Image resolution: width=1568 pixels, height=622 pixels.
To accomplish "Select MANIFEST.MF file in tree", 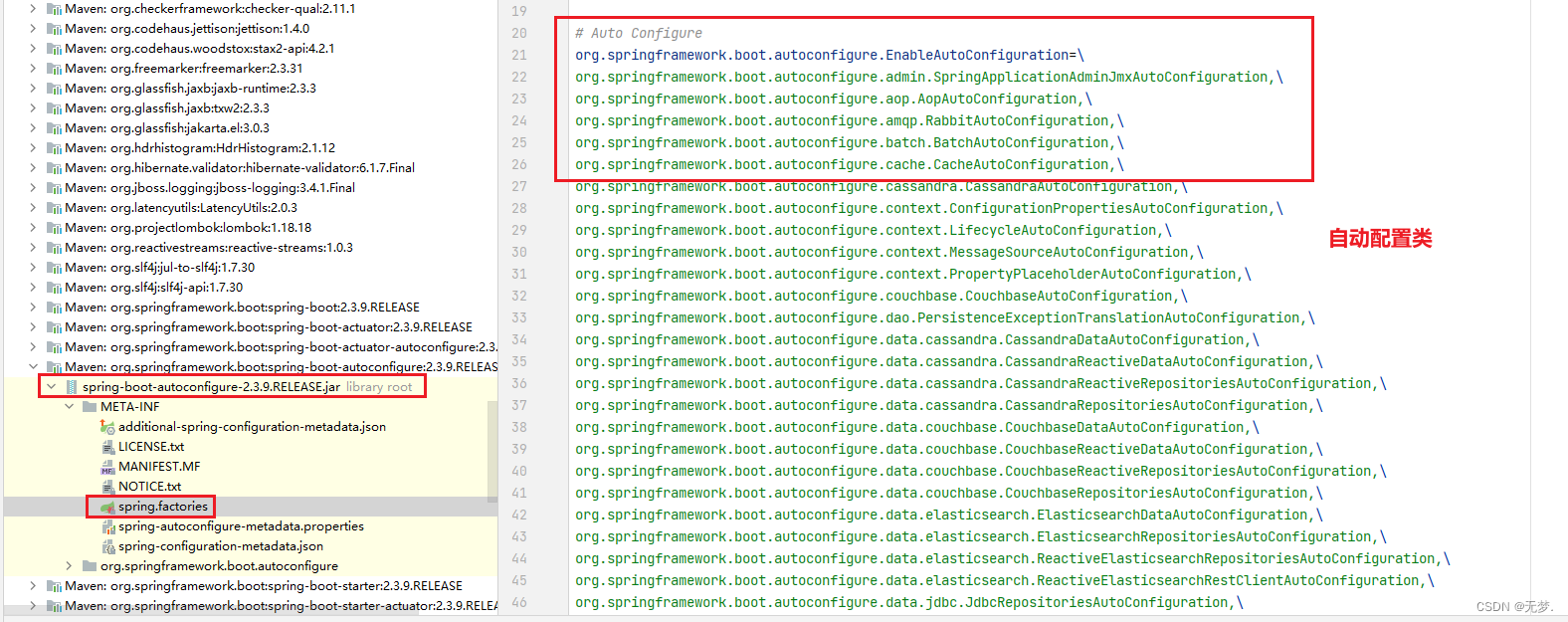I will 159,466.
